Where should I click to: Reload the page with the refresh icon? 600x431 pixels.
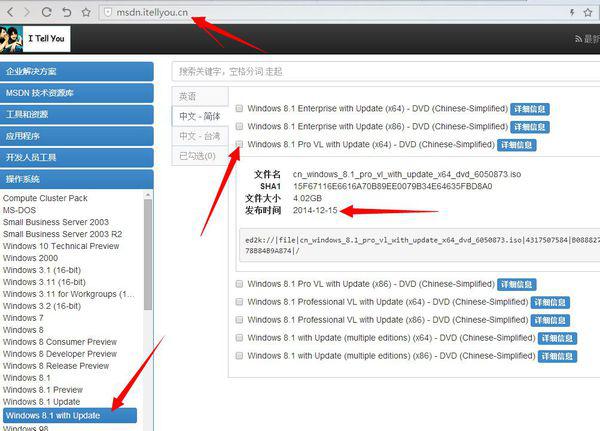pos(47,12)
